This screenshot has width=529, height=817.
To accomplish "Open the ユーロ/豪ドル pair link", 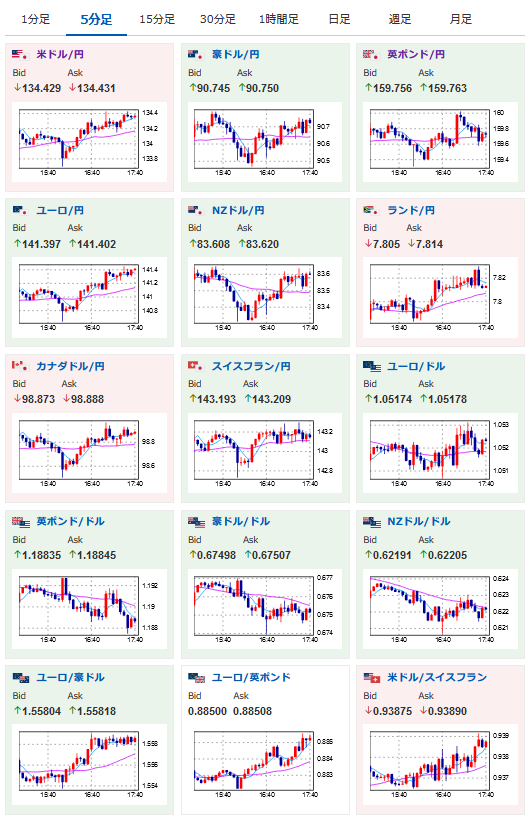I will point(70,677).
